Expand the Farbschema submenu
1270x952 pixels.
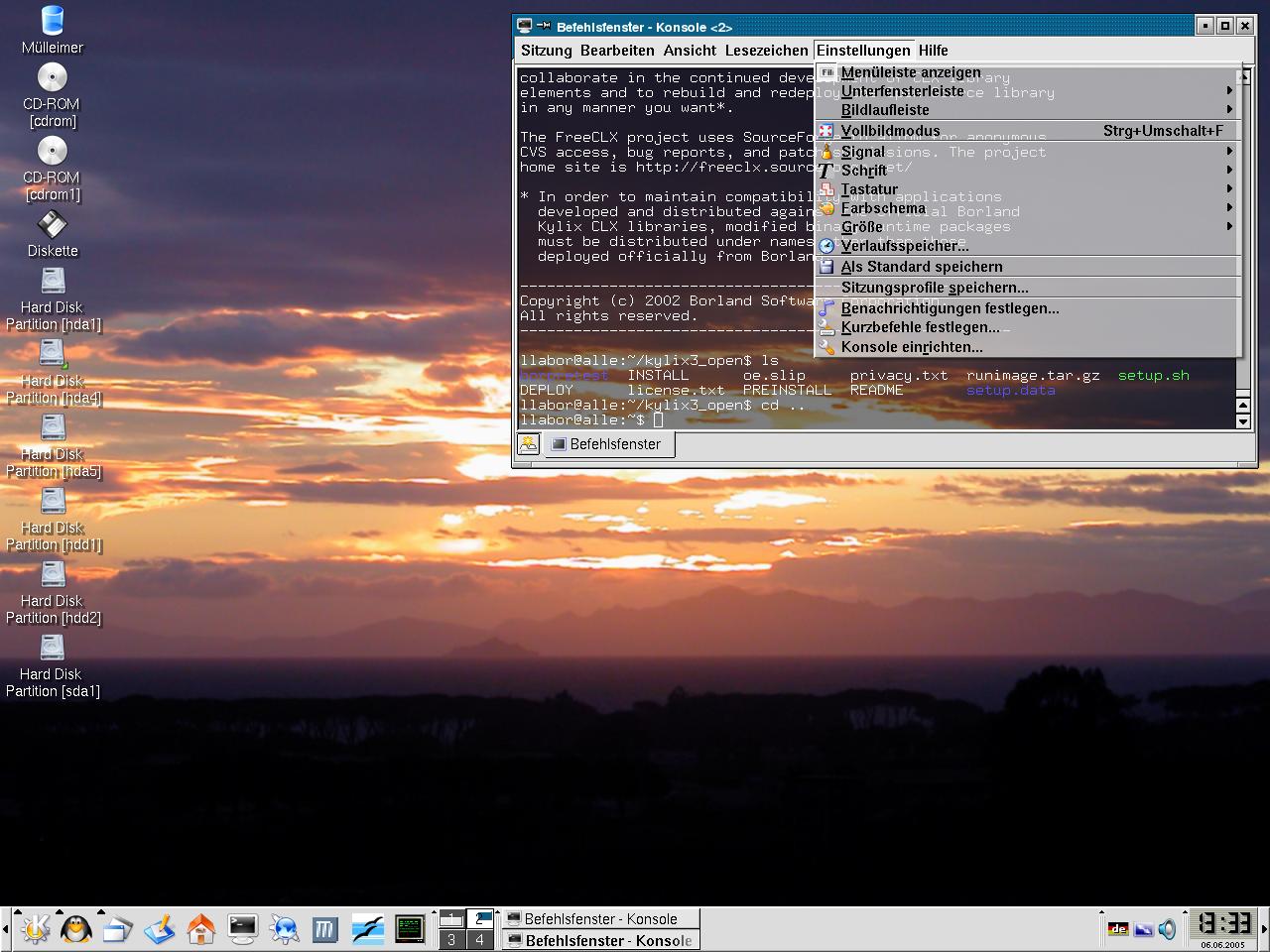1028,208
